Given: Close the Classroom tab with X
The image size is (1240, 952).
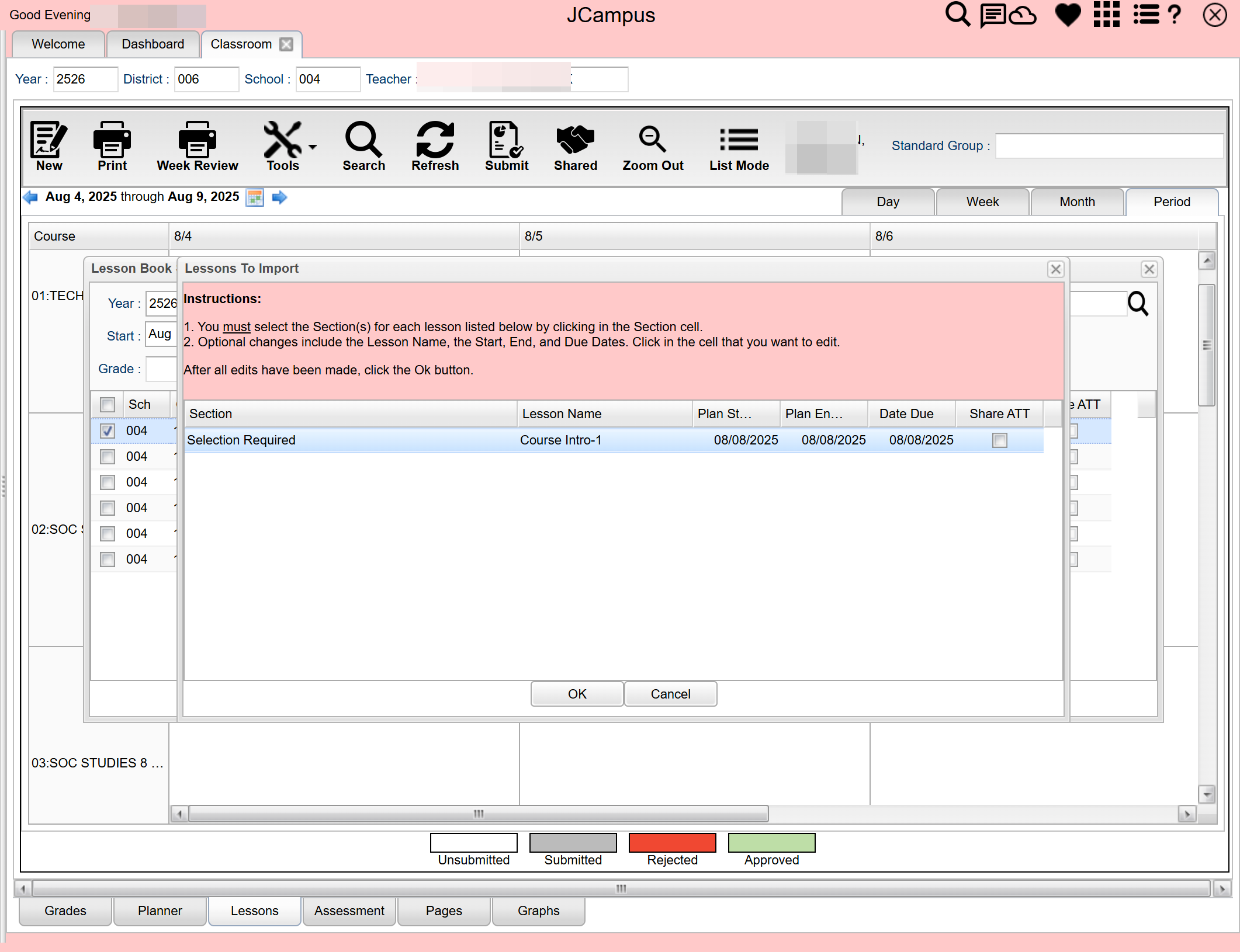Looking at the screenshot, I should 286,44.
